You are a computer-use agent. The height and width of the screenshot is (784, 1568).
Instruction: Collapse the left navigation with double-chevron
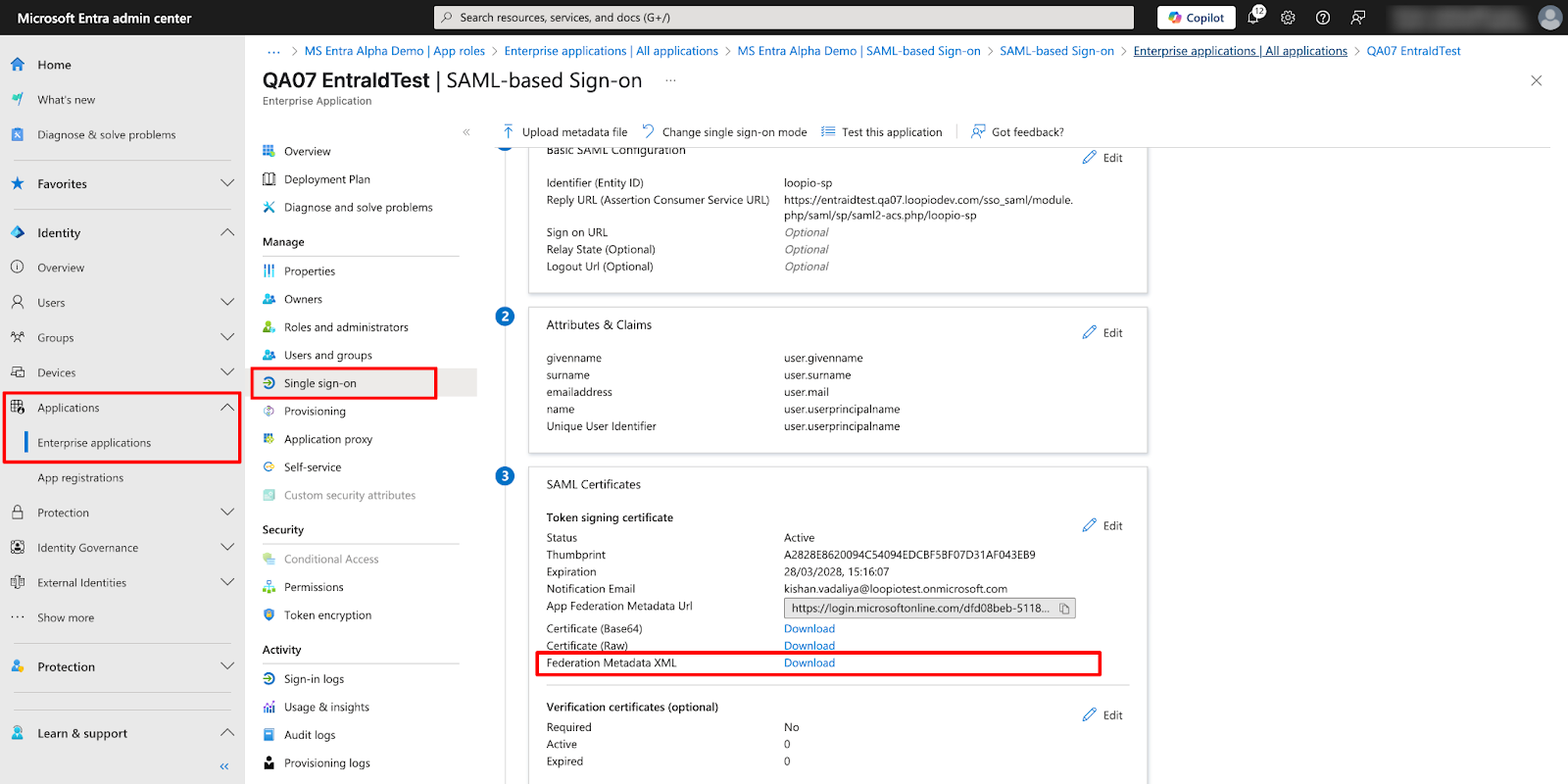pyautogui.click(x=224, y=766)
